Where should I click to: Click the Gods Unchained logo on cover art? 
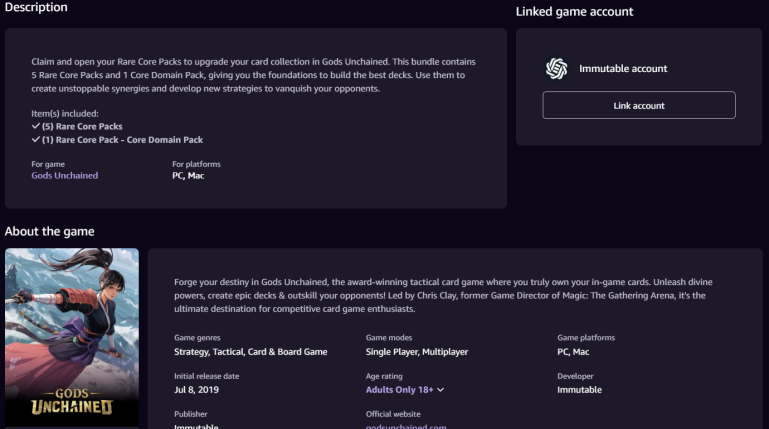(x=72, y=402)
